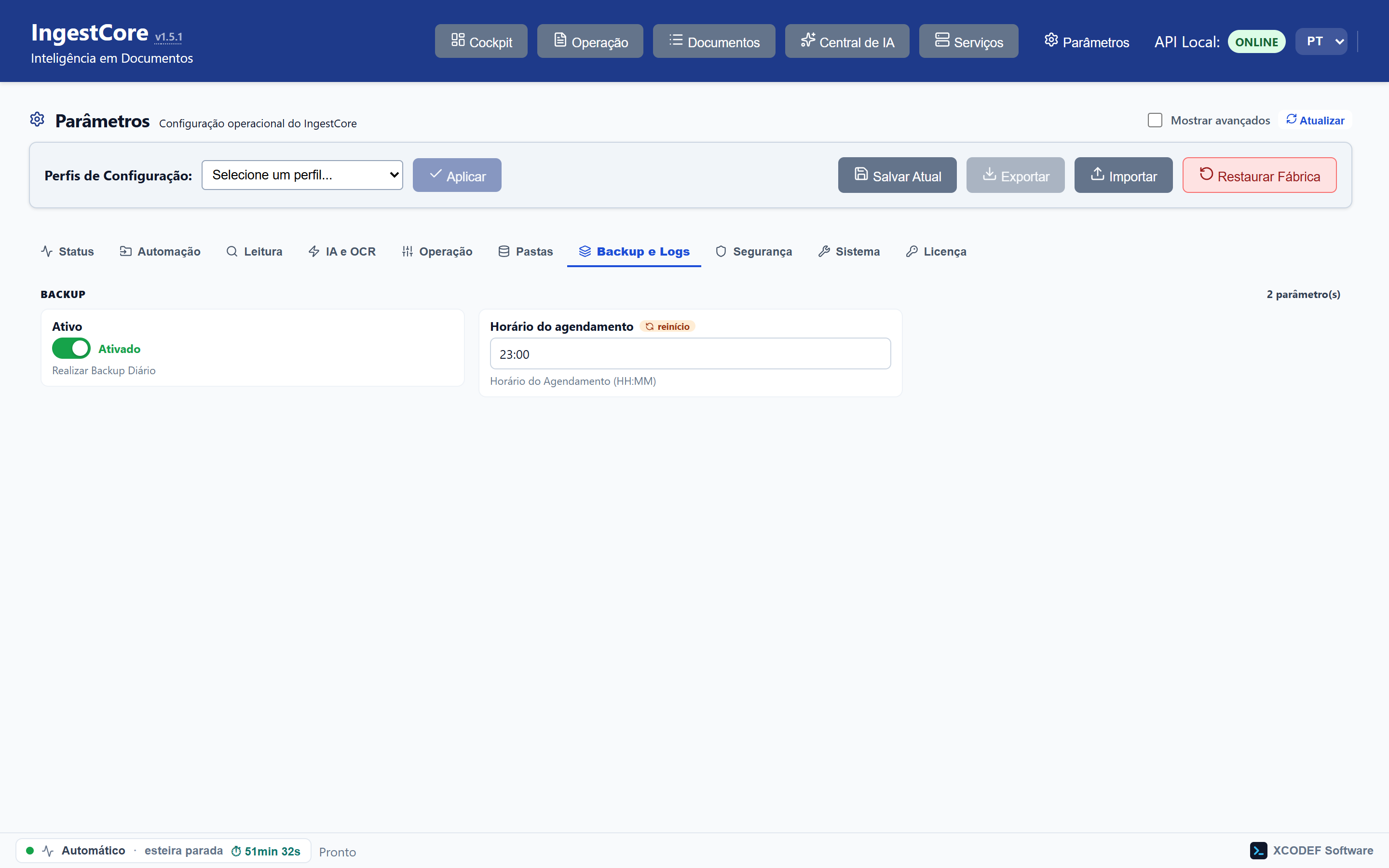Open the Segurança tab
Screen dimensions: 1389x868
pos(754,251)
